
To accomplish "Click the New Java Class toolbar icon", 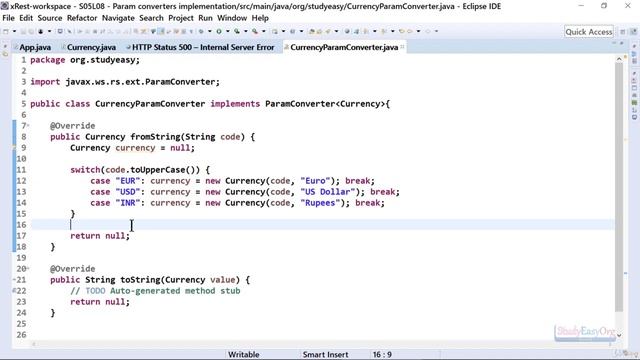I will 292,31.
